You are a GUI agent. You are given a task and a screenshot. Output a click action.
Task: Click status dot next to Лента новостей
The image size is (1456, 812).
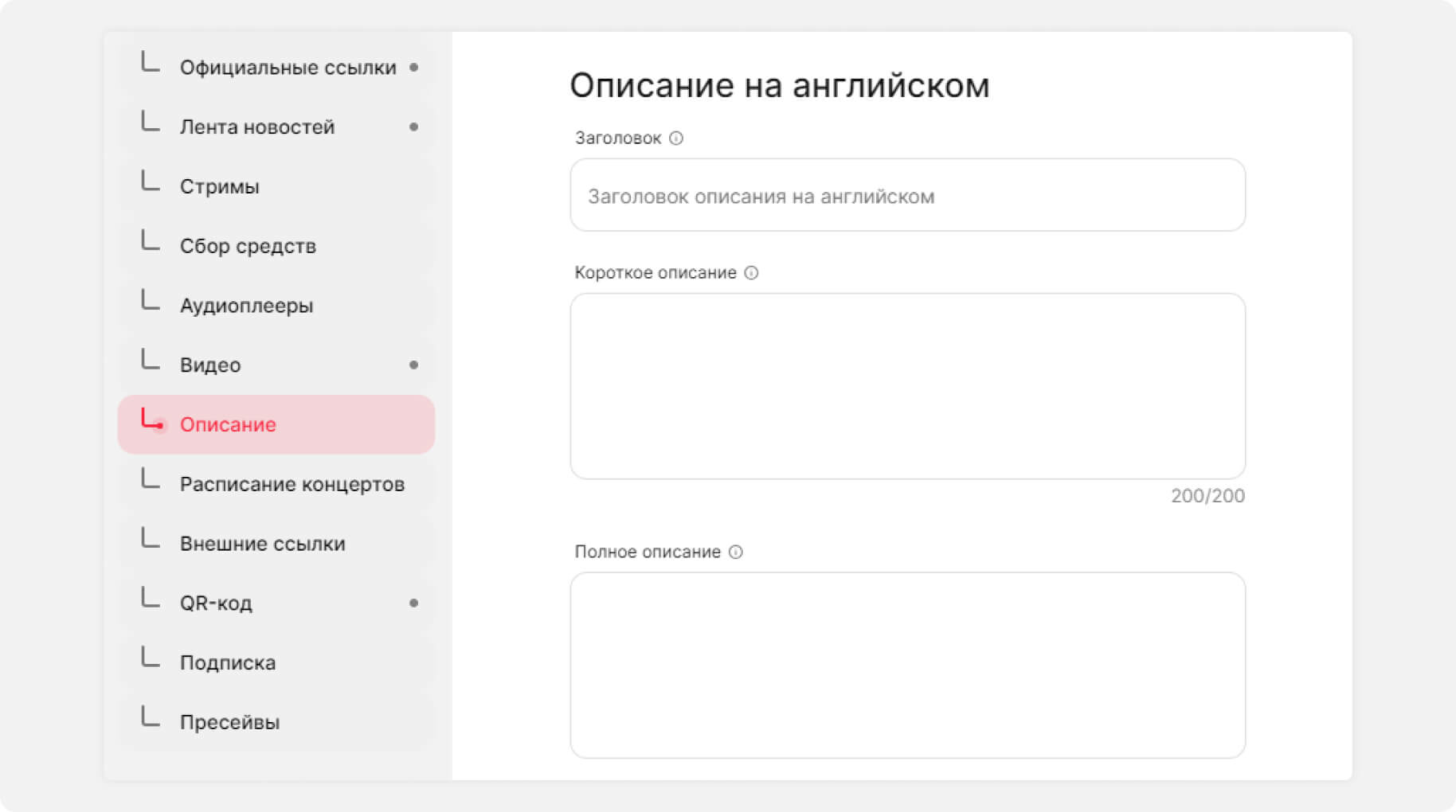click(x=413, y=127)
